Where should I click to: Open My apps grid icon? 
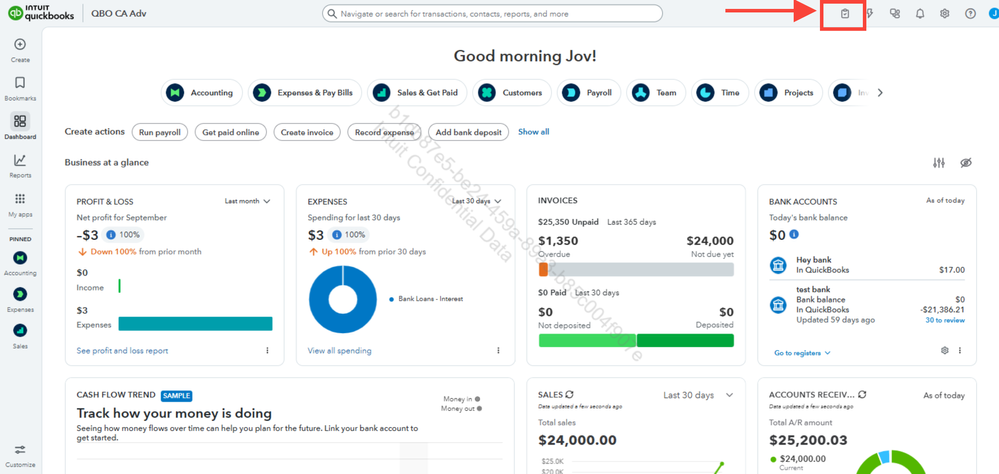pos(20,199)
